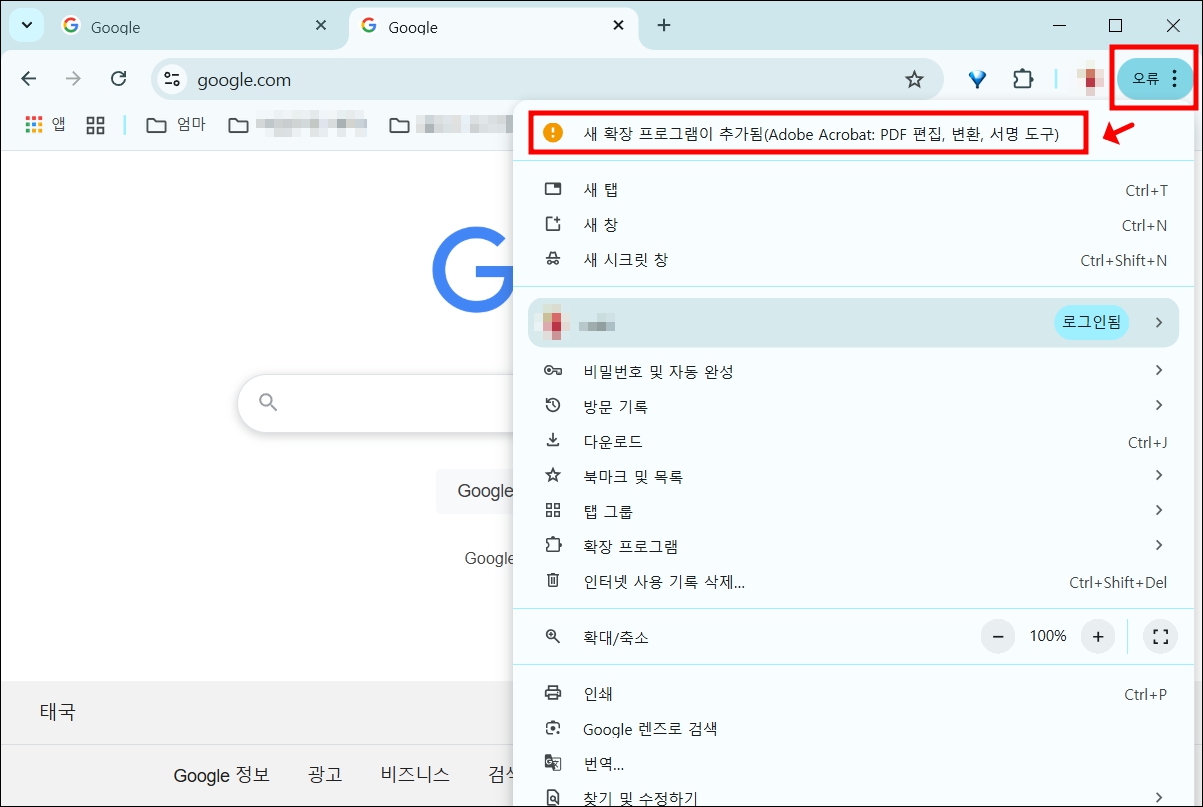Open the extensions puzzle piece icon
The image size is (1203, 807).
(x=1023, y=78)
